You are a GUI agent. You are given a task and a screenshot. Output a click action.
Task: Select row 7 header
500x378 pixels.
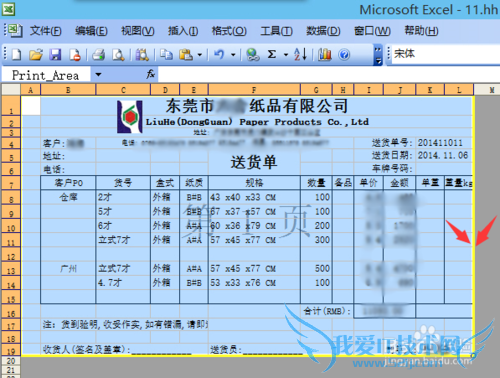click(x=11, y=183)
